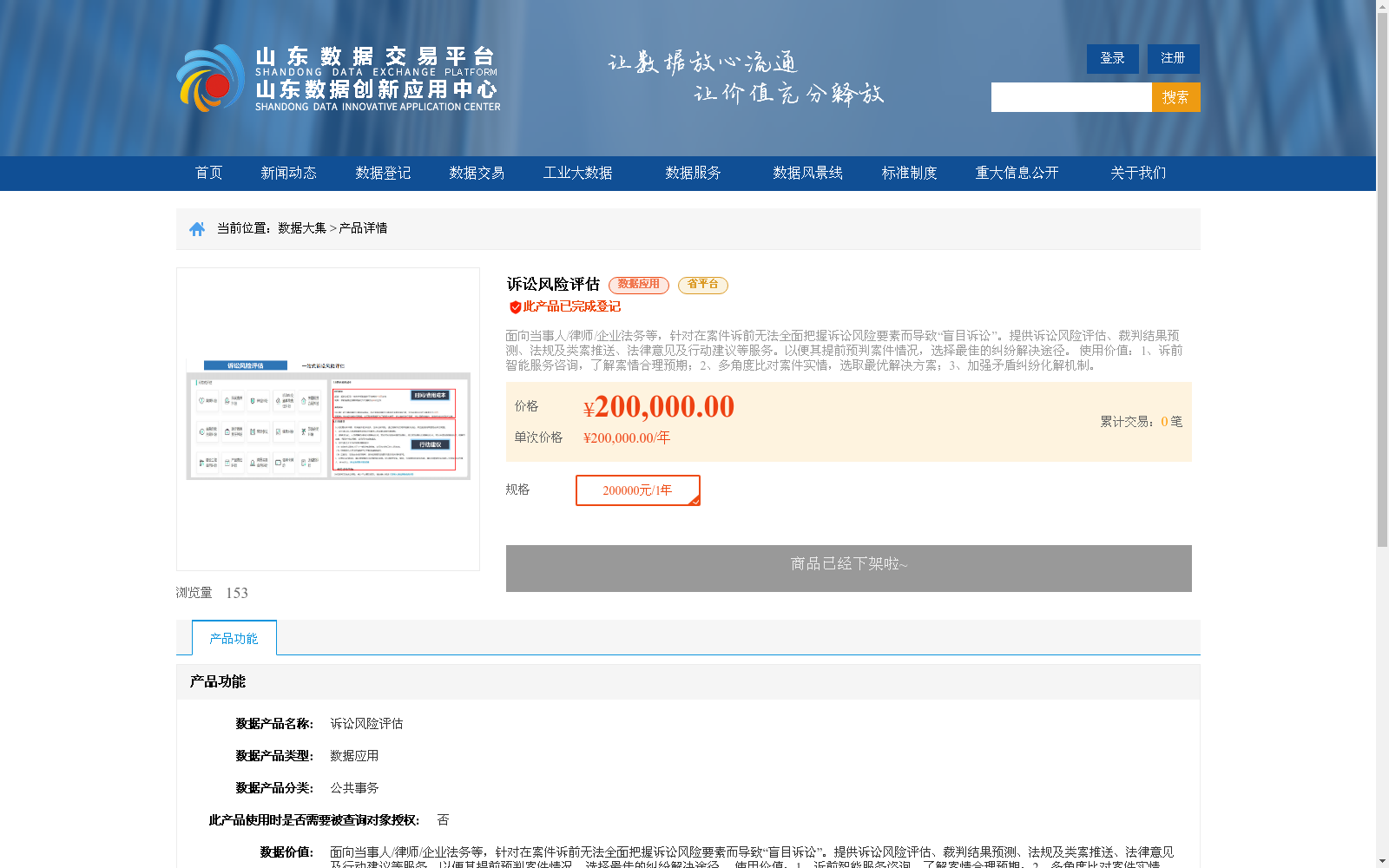Click the home icon in breadcrumb
1389x868 pixels.
click(x=197, y=228)
